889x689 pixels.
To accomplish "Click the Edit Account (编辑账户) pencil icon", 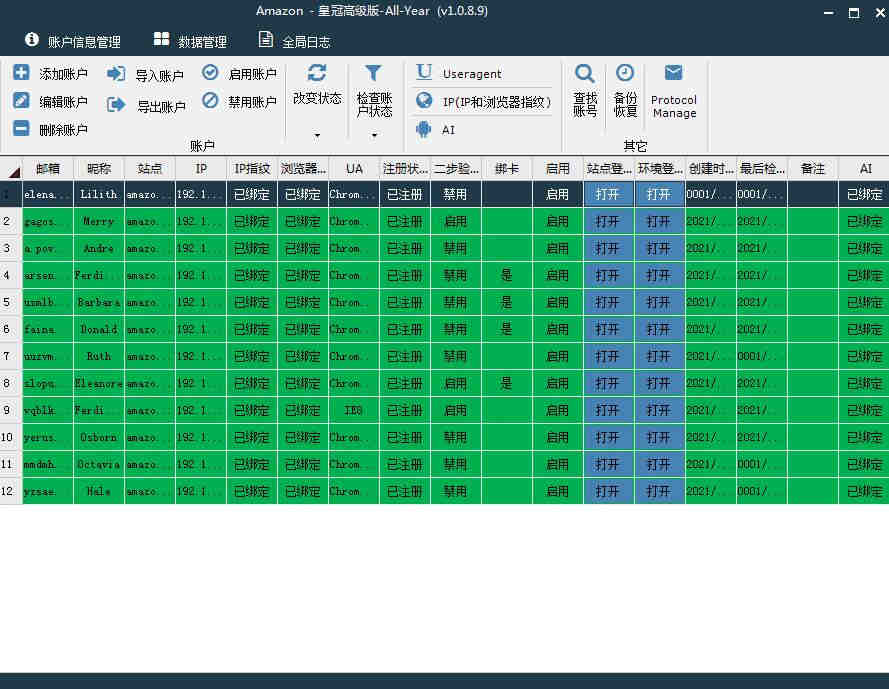I will [x=22, y=100].
